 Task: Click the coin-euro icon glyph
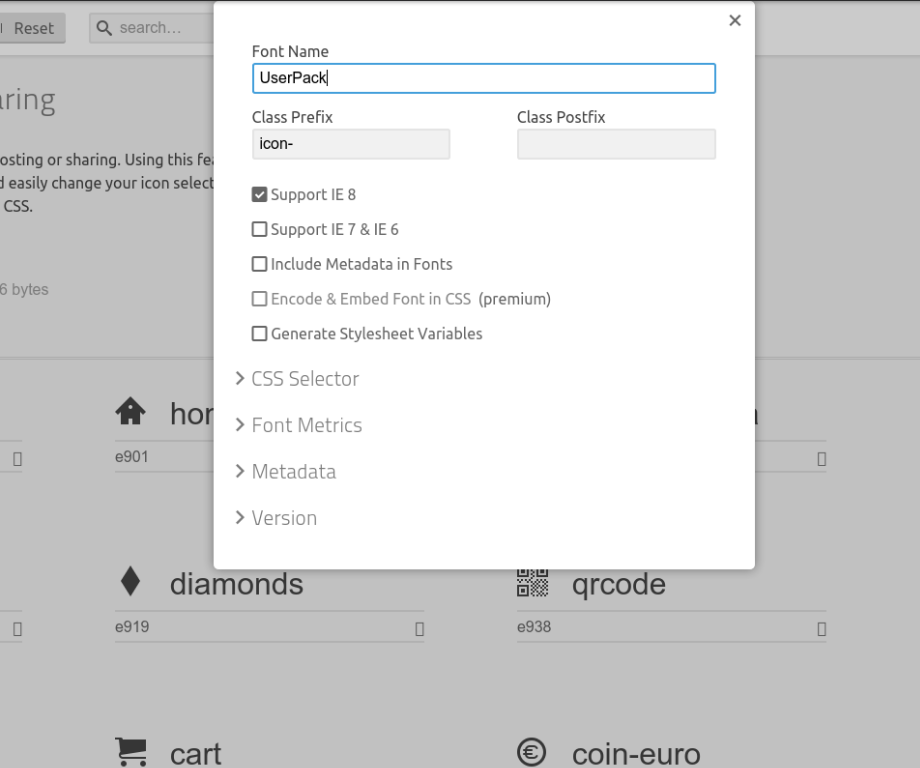click(x=532, y=752)
